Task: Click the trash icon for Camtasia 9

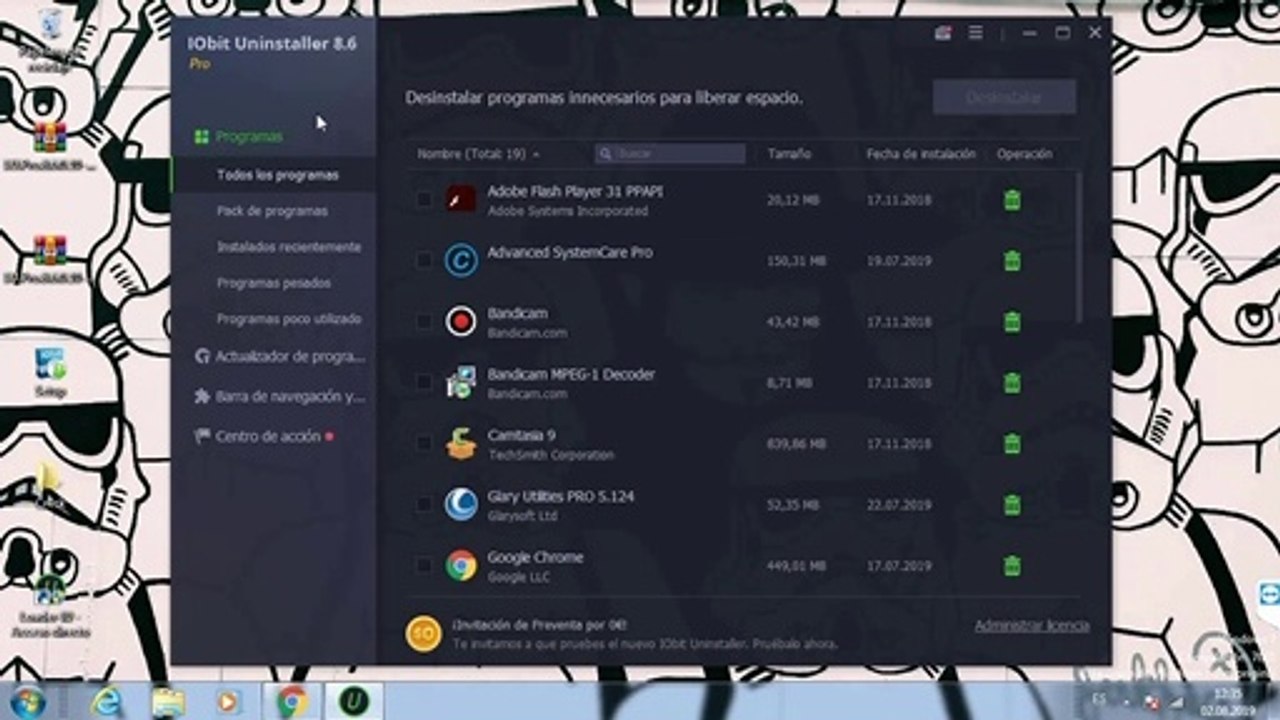Action: click(1012, 444)
